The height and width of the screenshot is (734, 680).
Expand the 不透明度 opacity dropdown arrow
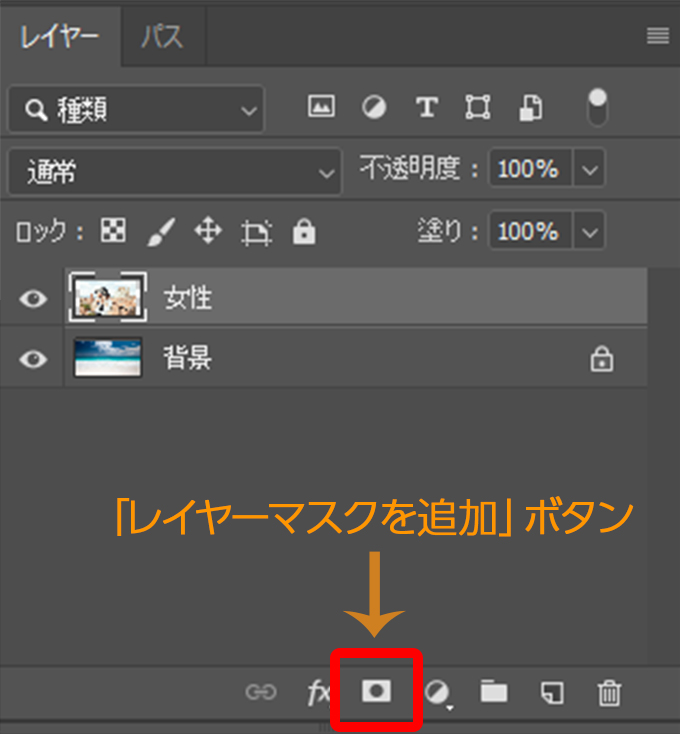590,170
